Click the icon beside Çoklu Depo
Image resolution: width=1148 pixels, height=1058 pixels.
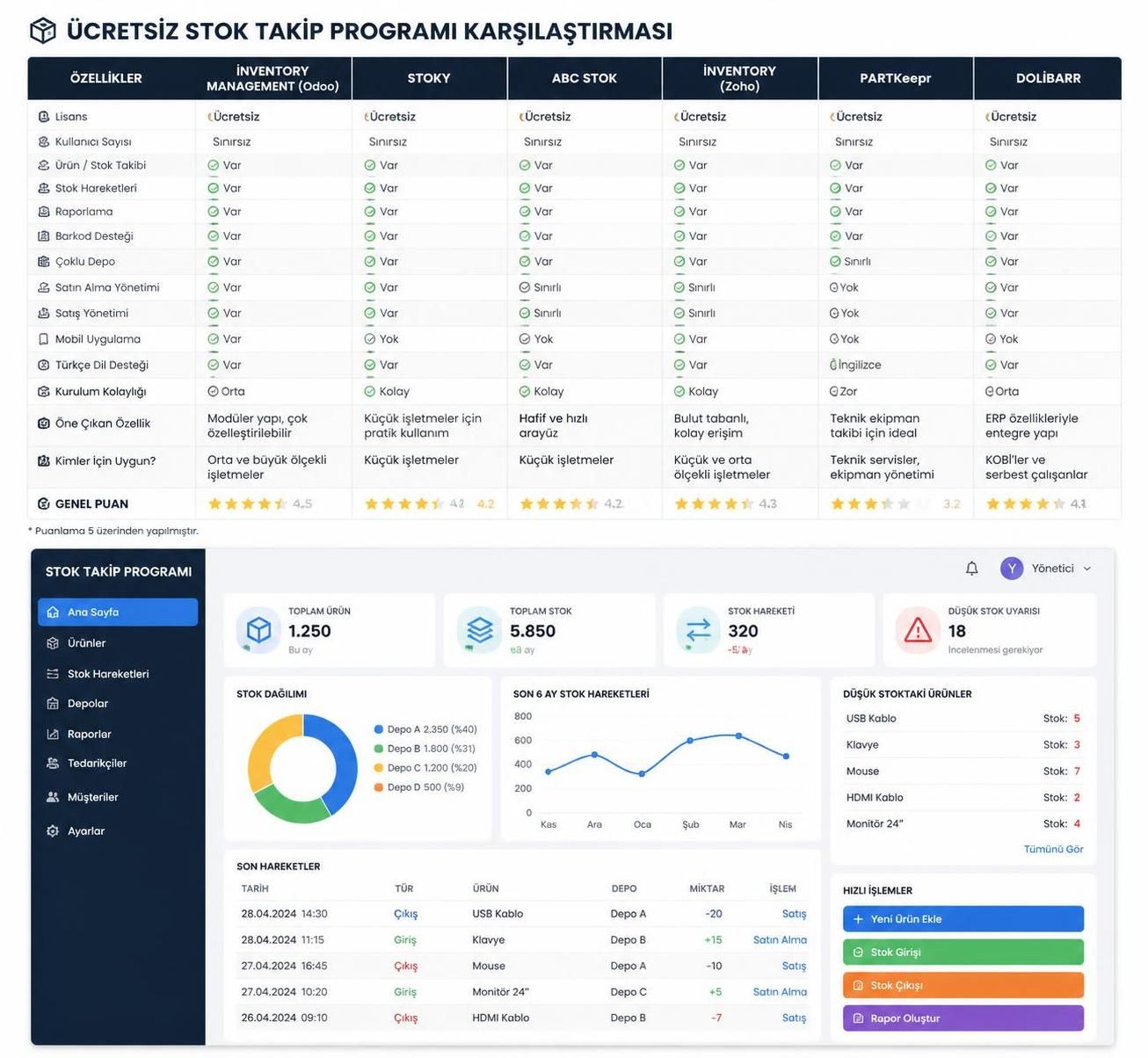coord(44,262)
